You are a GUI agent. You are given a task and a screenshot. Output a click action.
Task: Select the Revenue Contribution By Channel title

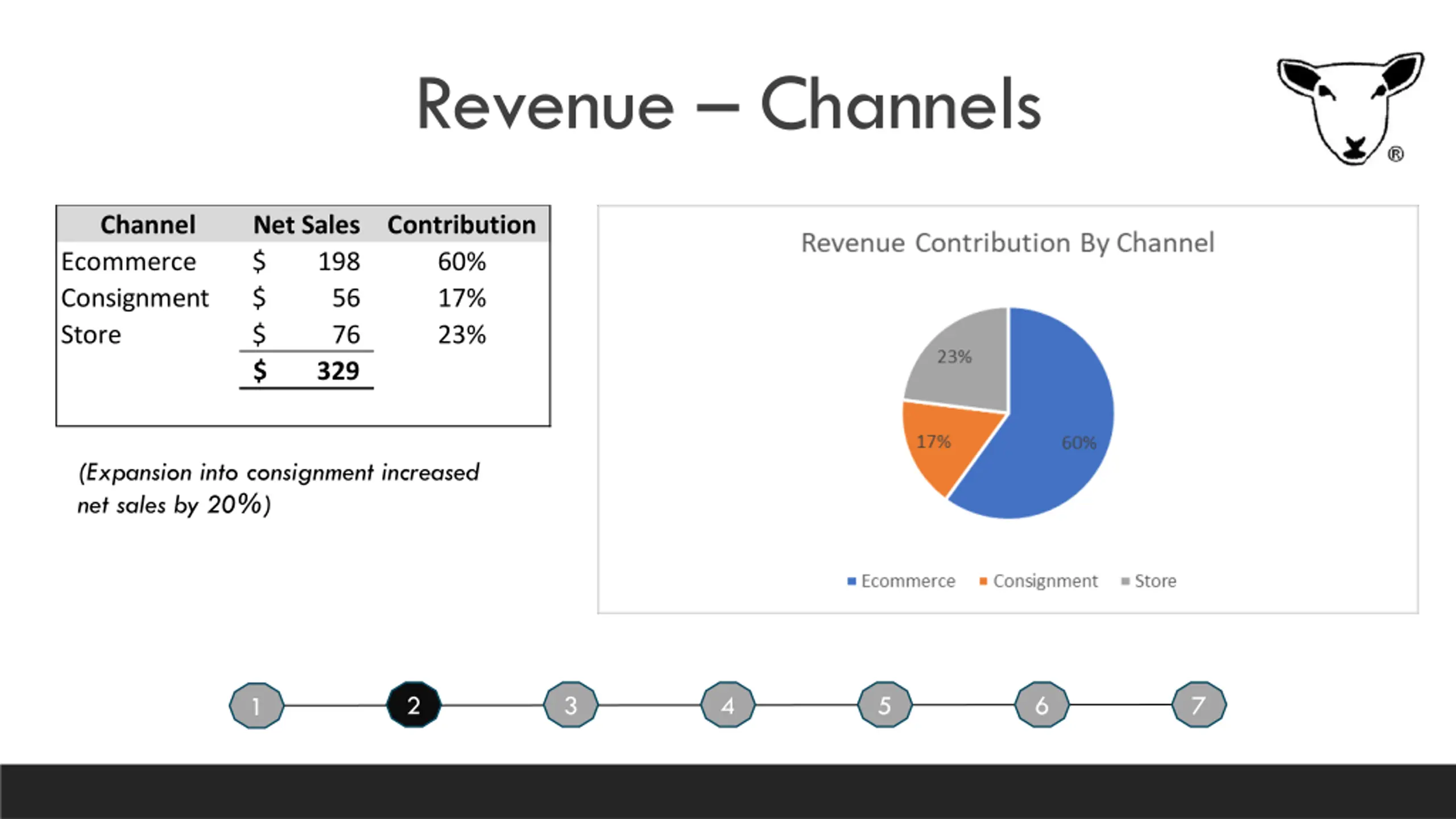[1007, 243]
